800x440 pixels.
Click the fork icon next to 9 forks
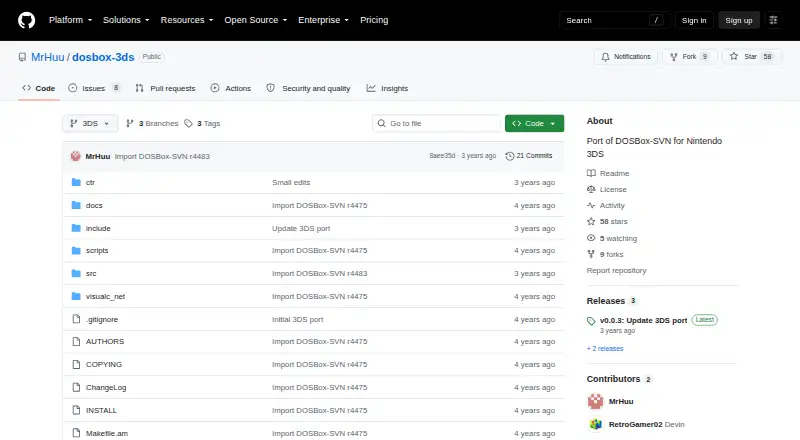point(591,254)
